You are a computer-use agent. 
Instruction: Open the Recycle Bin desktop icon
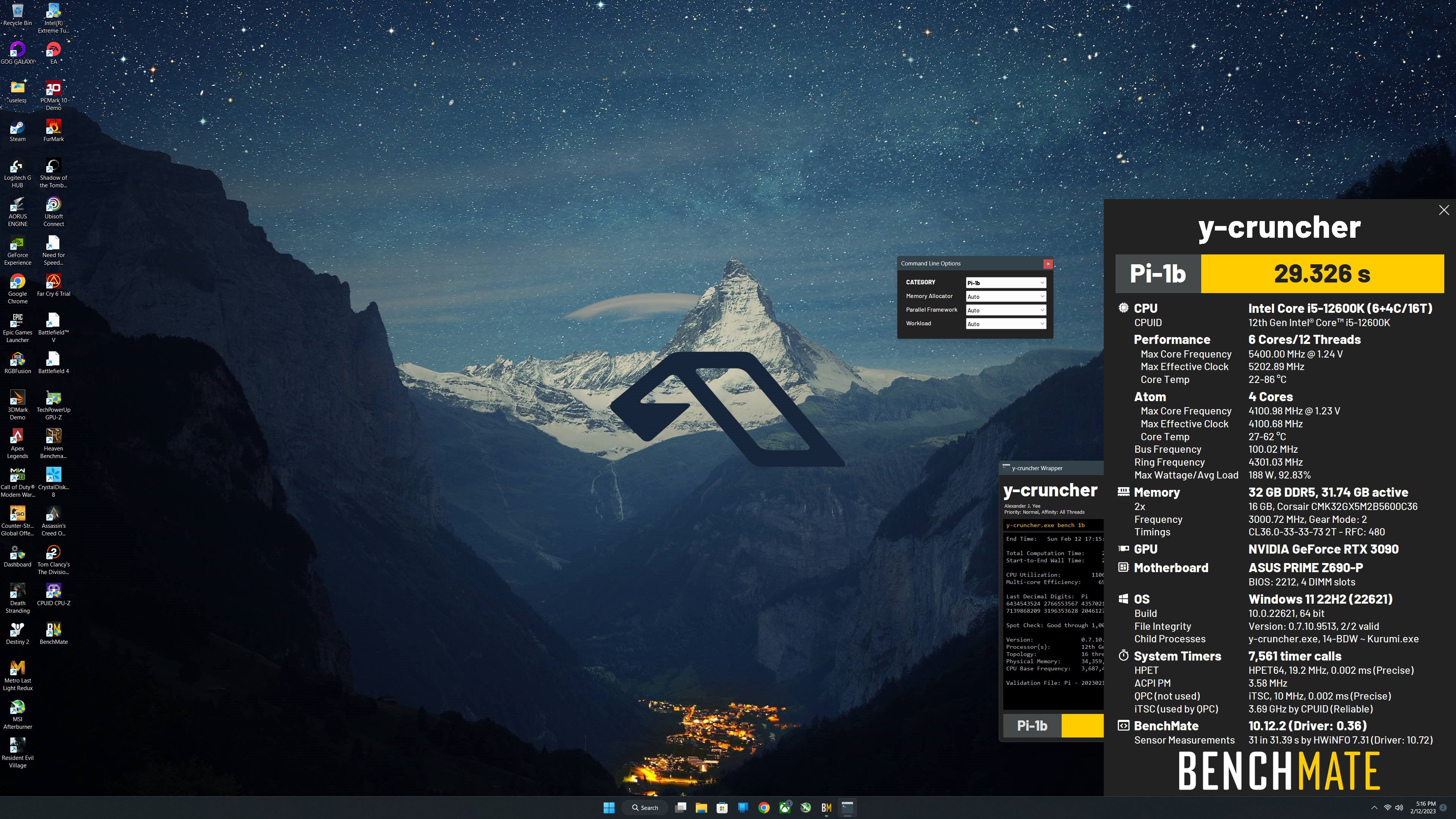[x=17, y=15]
